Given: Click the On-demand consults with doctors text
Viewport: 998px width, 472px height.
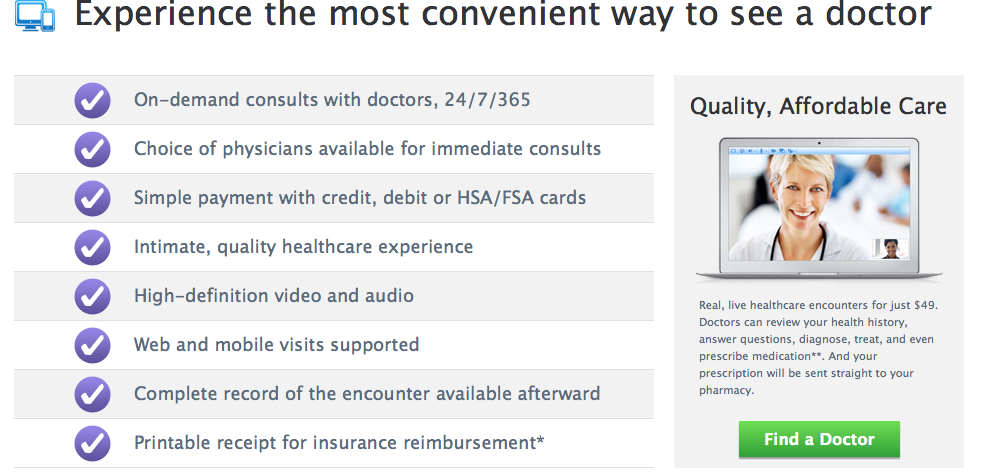Looking at the screenshot, I should (x=332, y=100).
